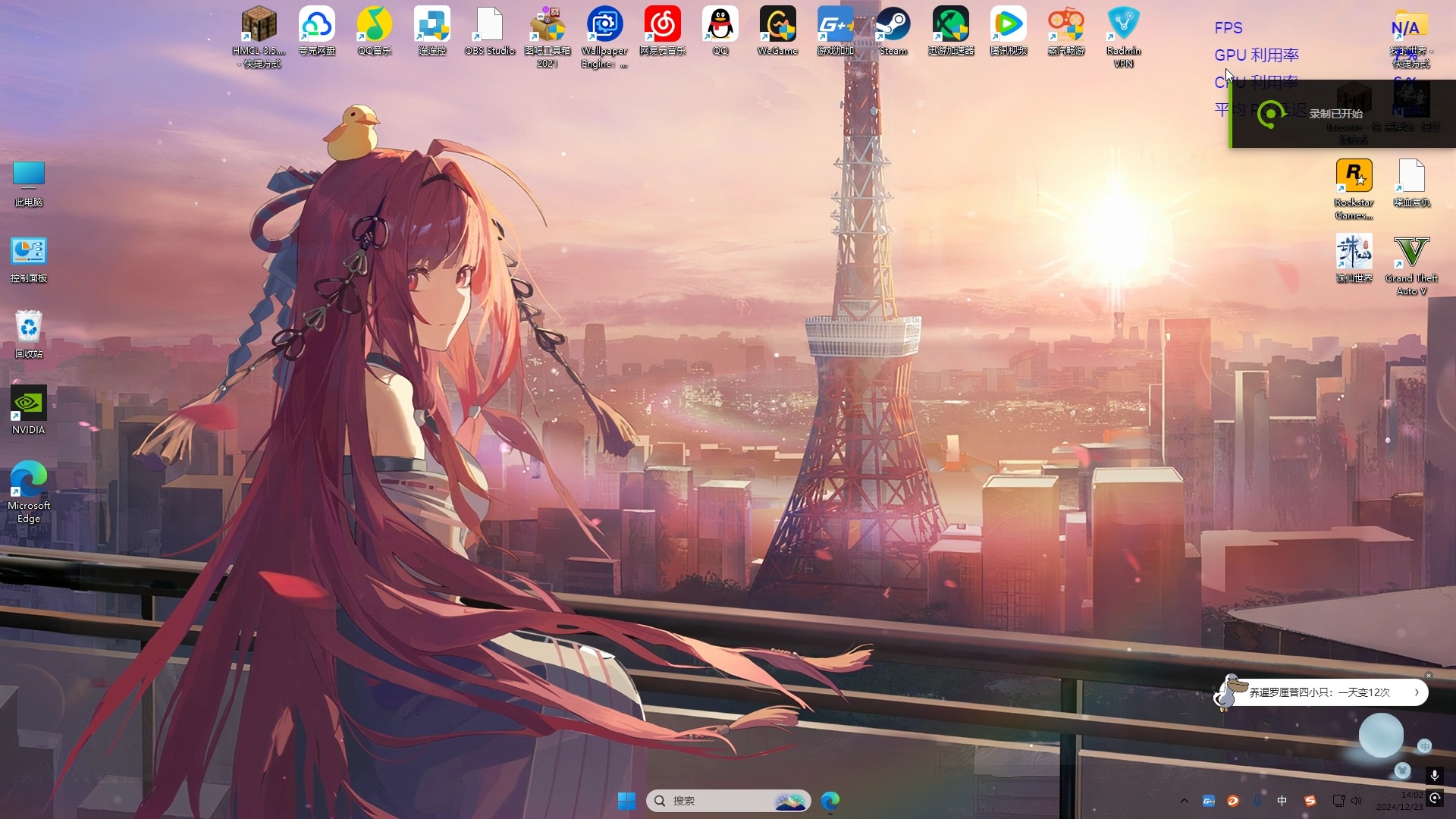Toggle the microphone button above the clock
The height and width of the screenshot is (819, 1456).
click(x=1434, y=775)
